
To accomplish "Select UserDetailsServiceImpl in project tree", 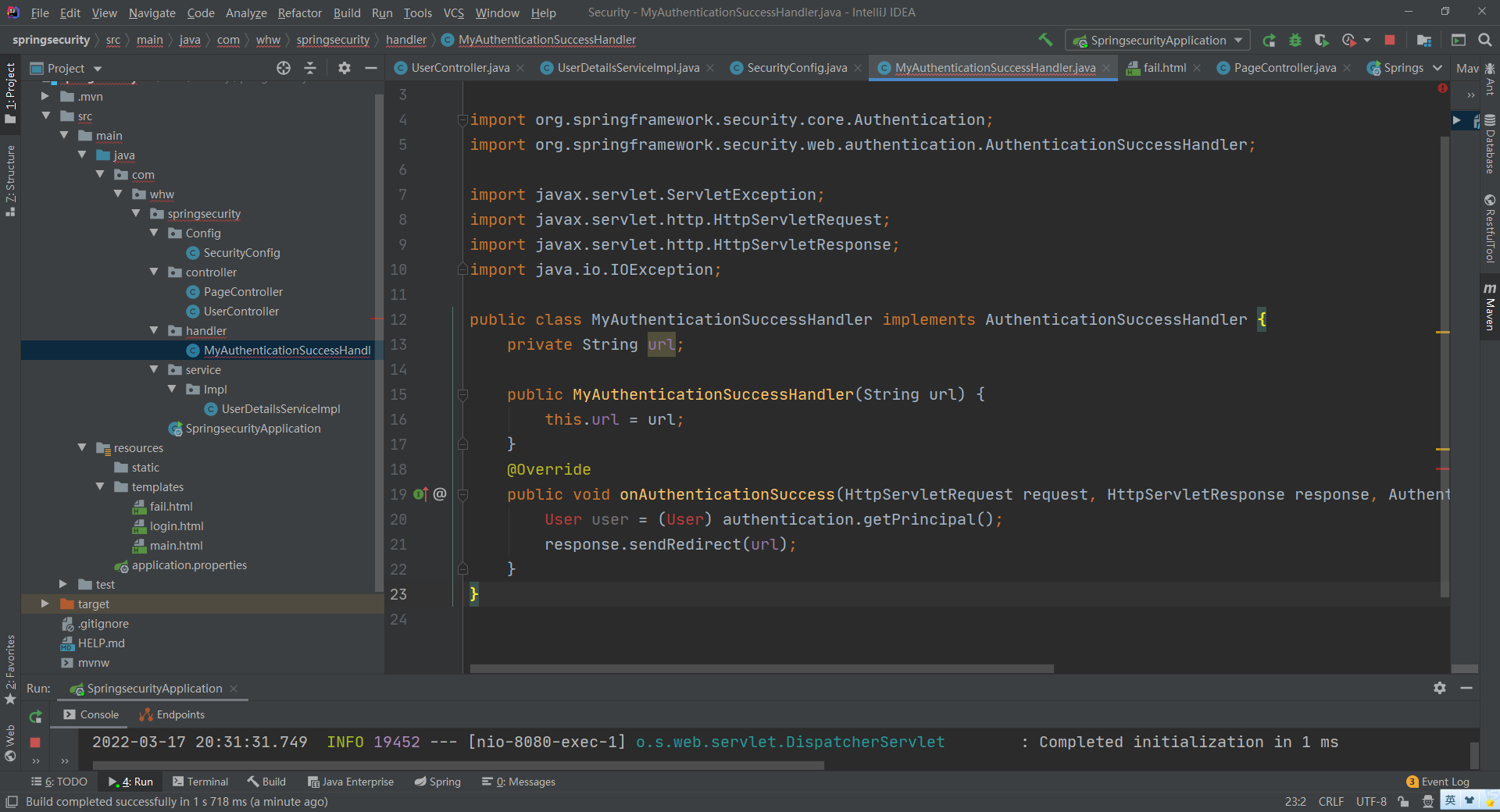I will point(280,408).
